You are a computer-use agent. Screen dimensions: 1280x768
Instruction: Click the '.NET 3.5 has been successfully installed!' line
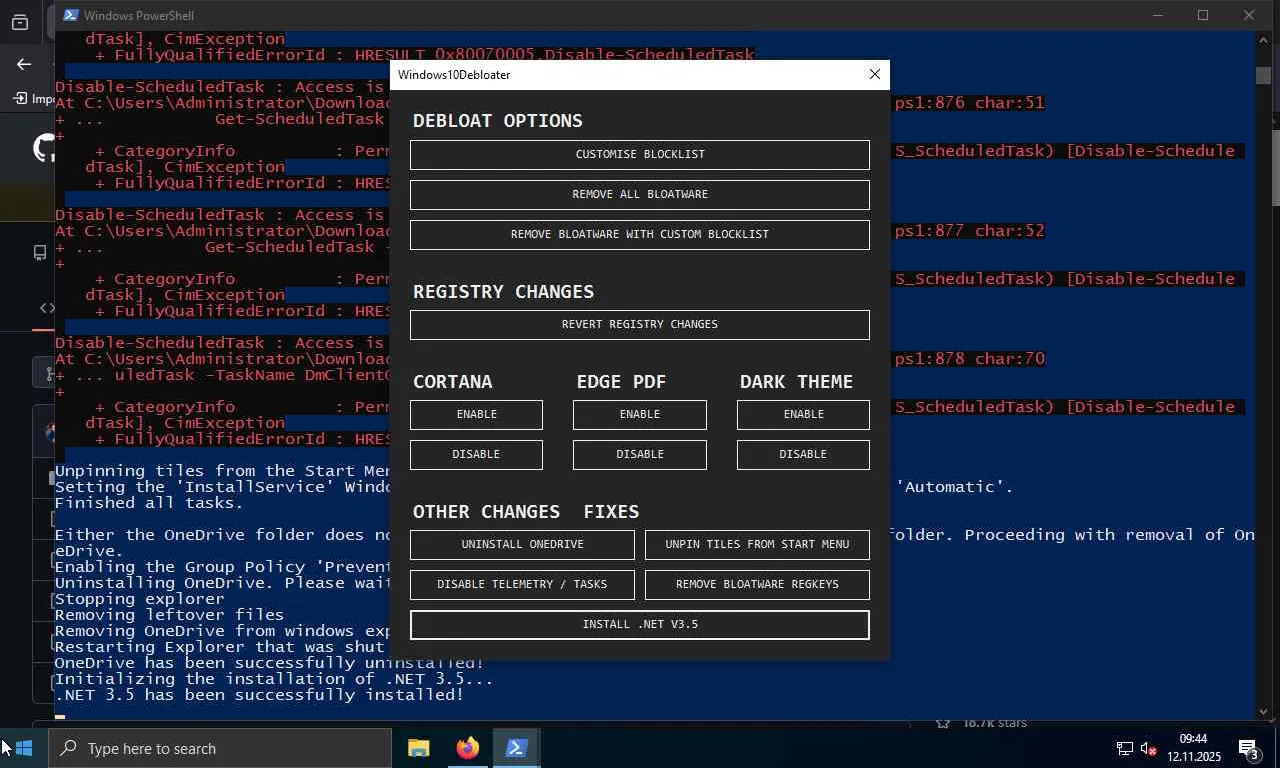[x=259, y=694]
